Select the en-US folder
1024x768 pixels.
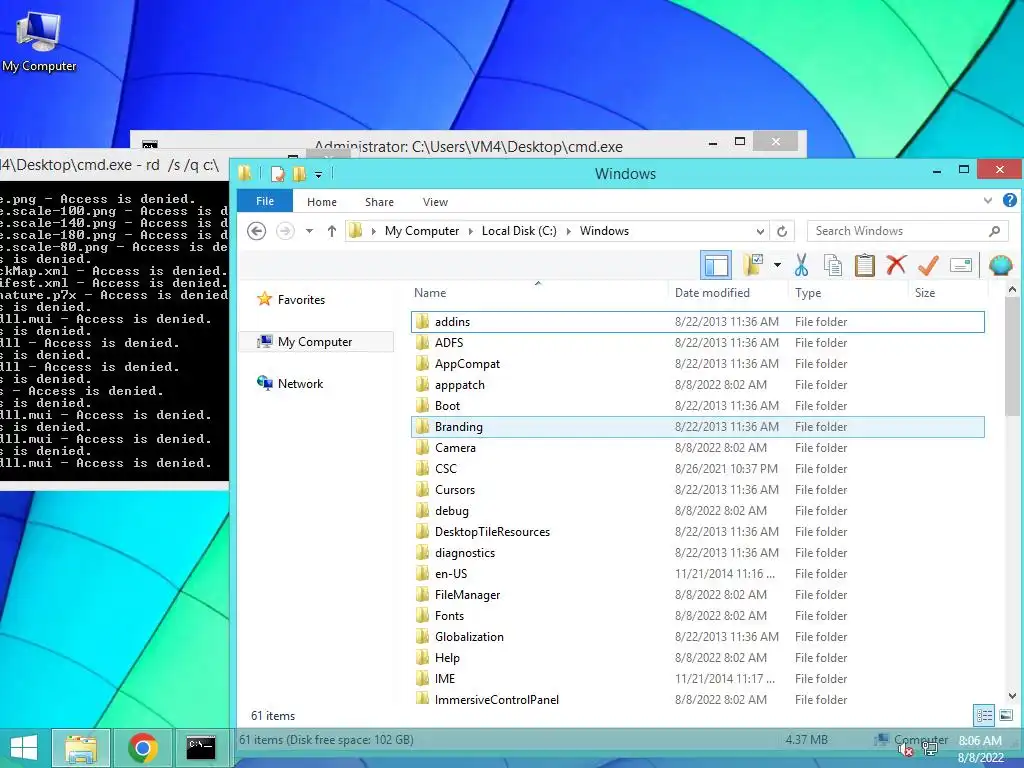[697, 573]
